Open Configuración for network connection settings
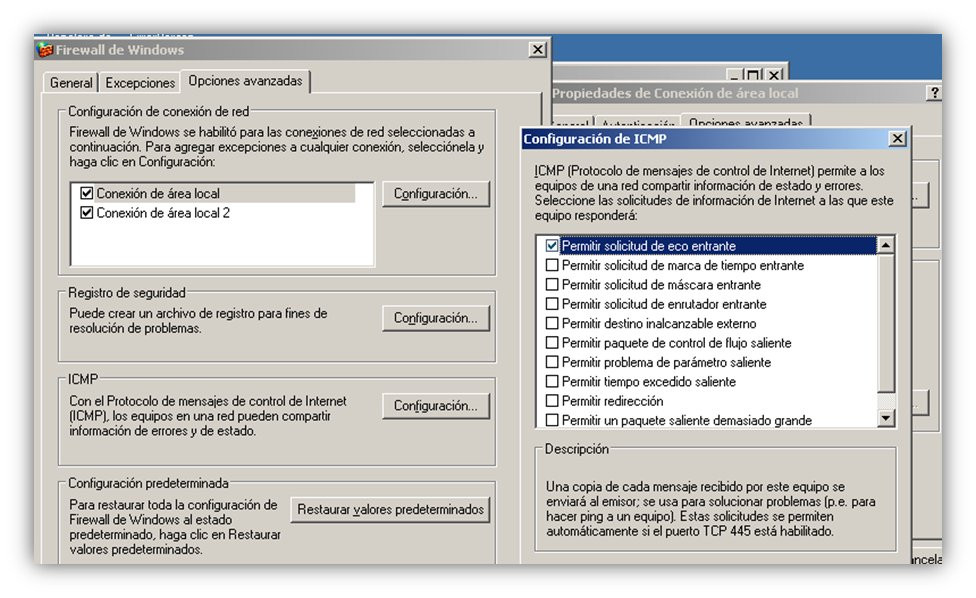This screenshot has width=976, height=598. [x=436, y=194]
